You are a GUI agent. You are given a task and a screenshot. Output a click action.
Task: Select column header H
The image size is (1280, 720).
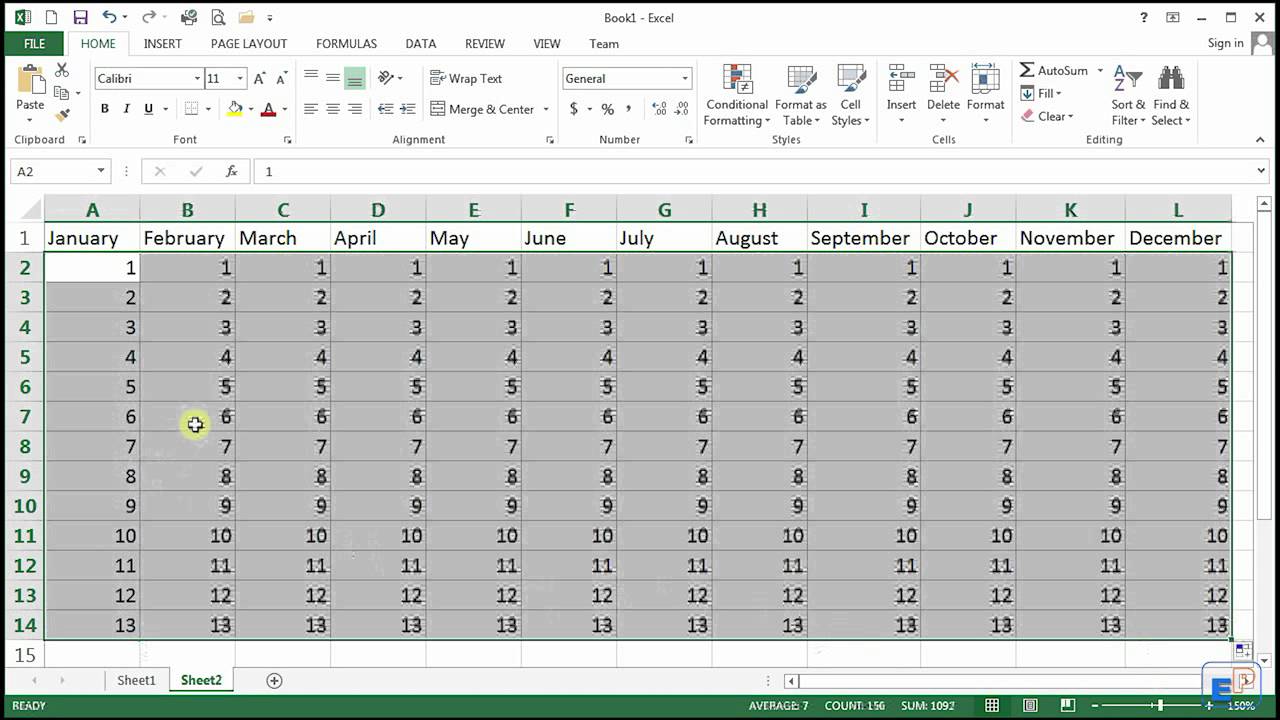tap(759, 210)
